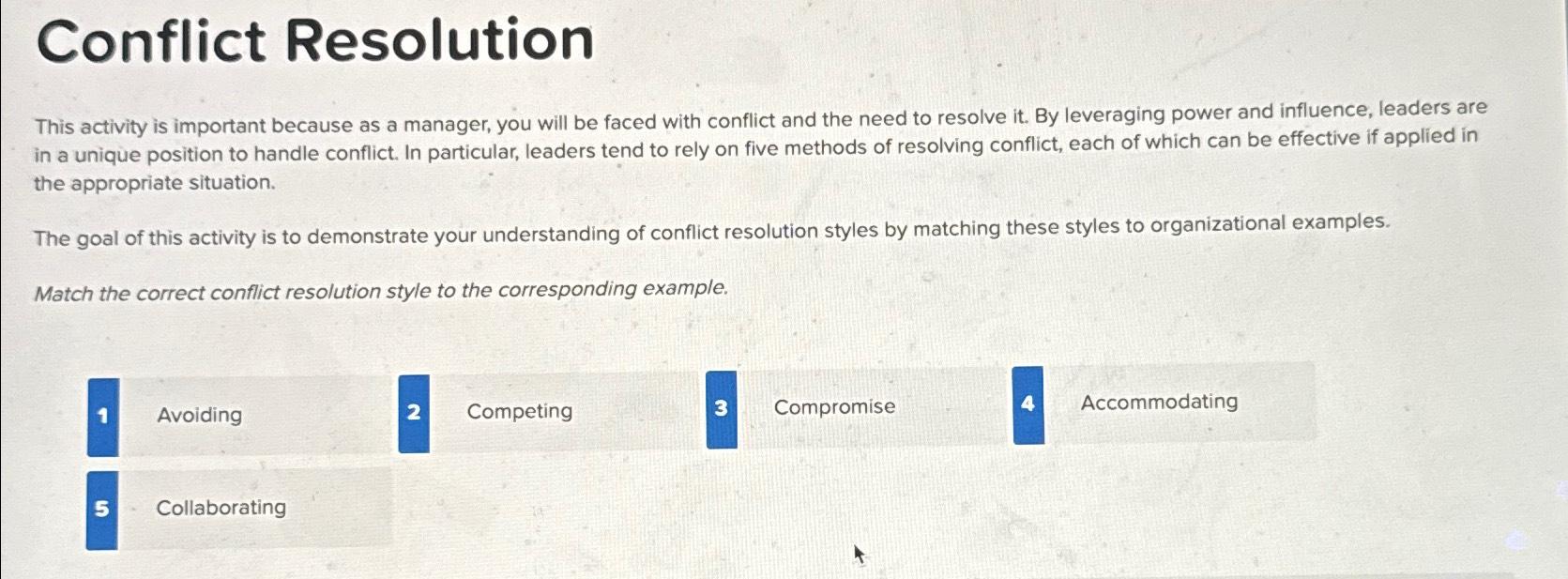Click the Collaborating option card
The width and height of the screenshot is (1568, 579).
coord(253,507)
